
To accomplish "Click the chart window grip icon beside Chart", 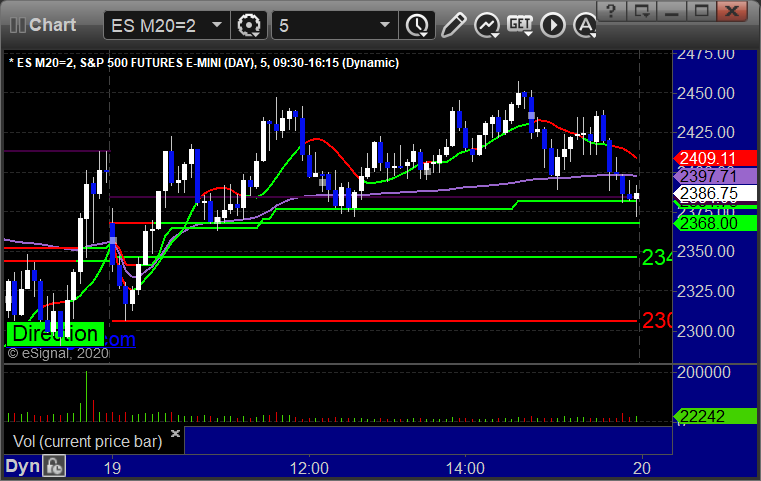I will (18, 25).
